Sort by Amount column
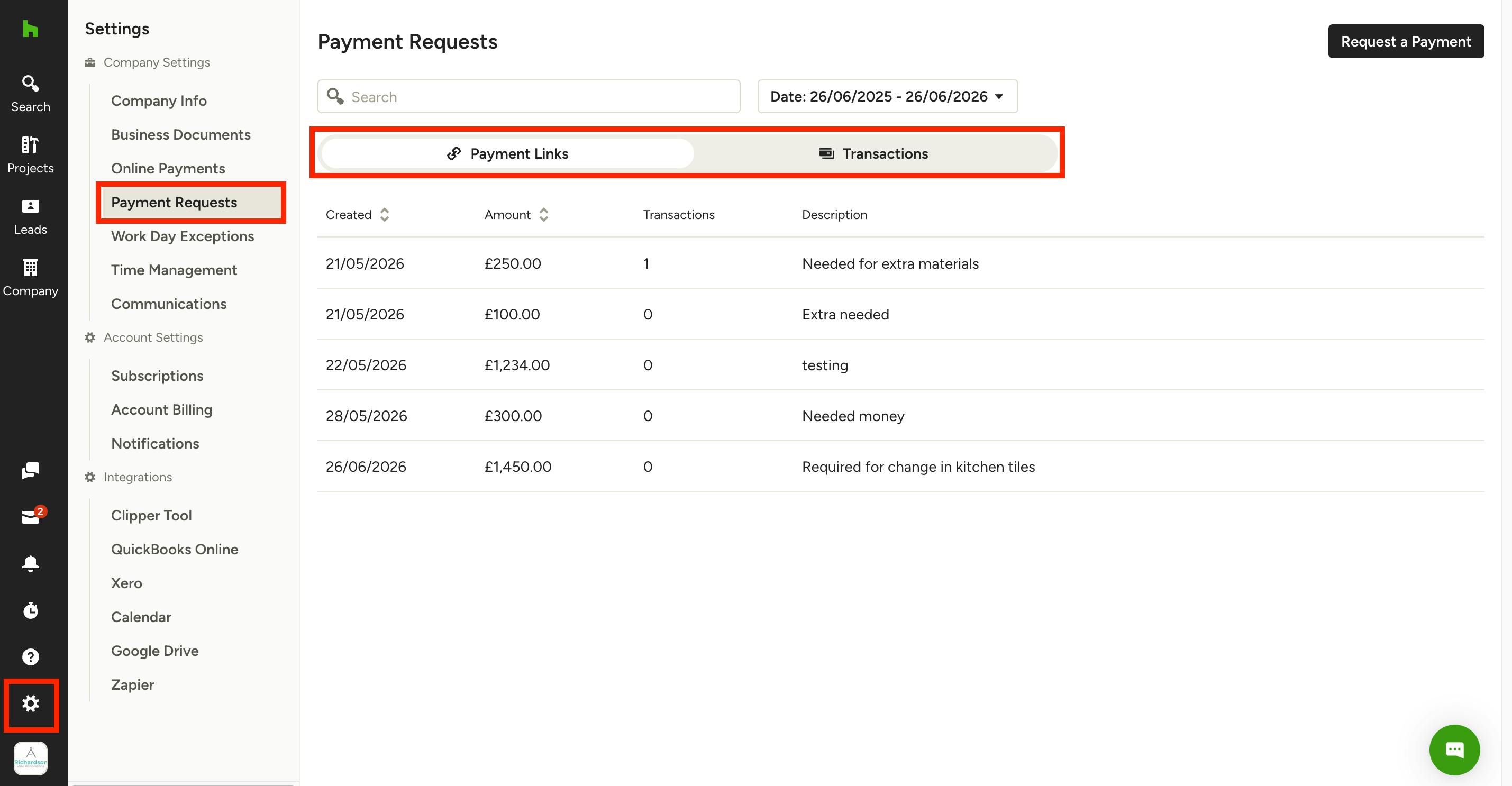The image size is (1512, 786). [516, 215]
